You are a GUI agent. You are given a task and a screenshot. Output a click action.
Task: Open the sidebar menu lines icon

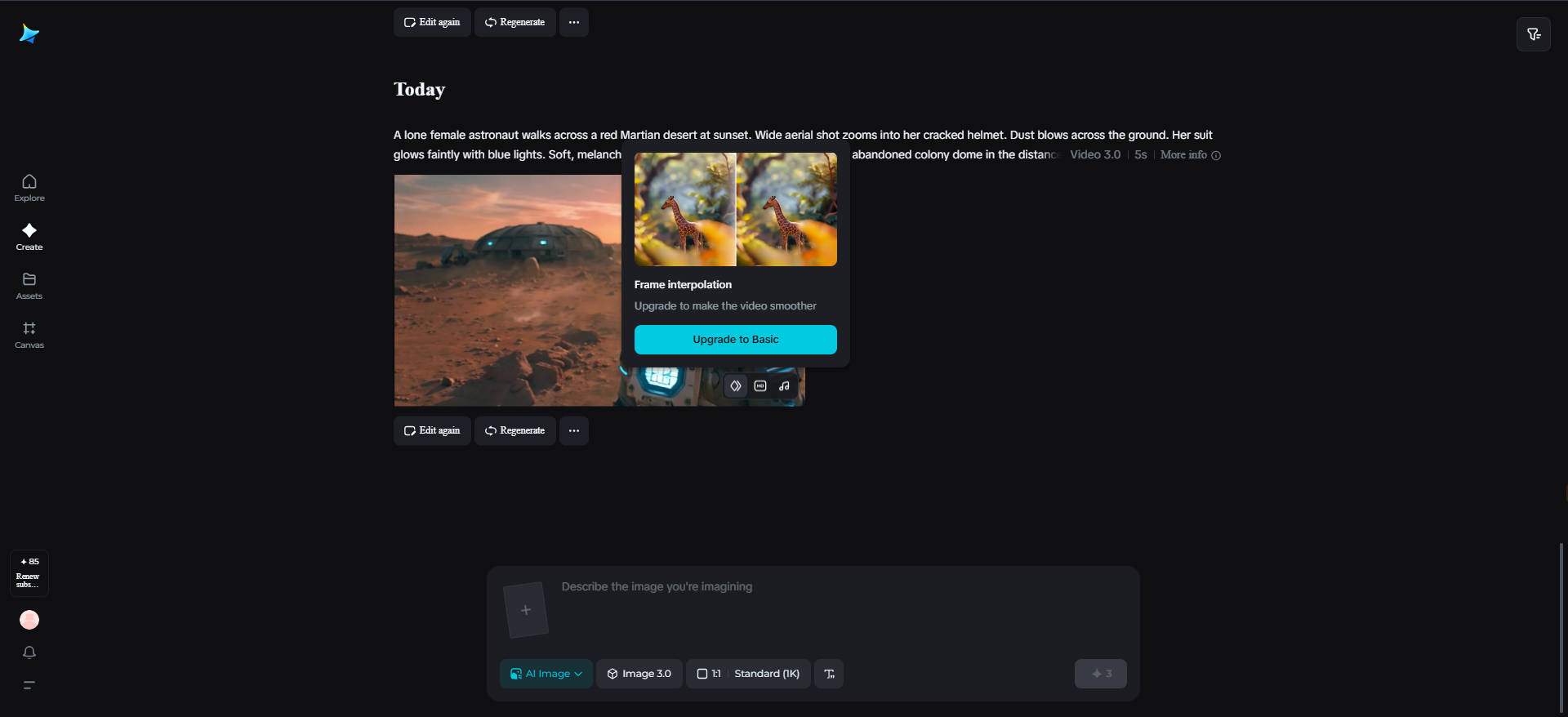(x=29, y=685)
